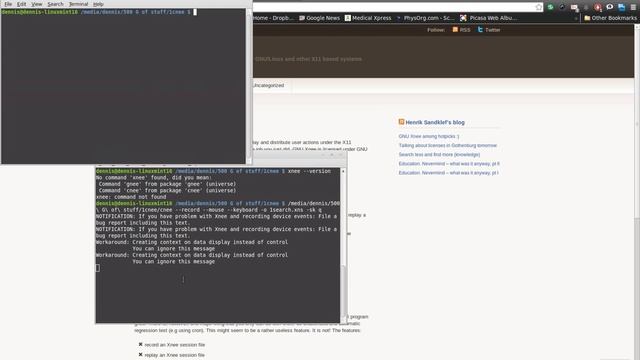Click the Henrik Sandklef's blog heading
Screen dimensions: 640x360
click(x=435, y=122)
